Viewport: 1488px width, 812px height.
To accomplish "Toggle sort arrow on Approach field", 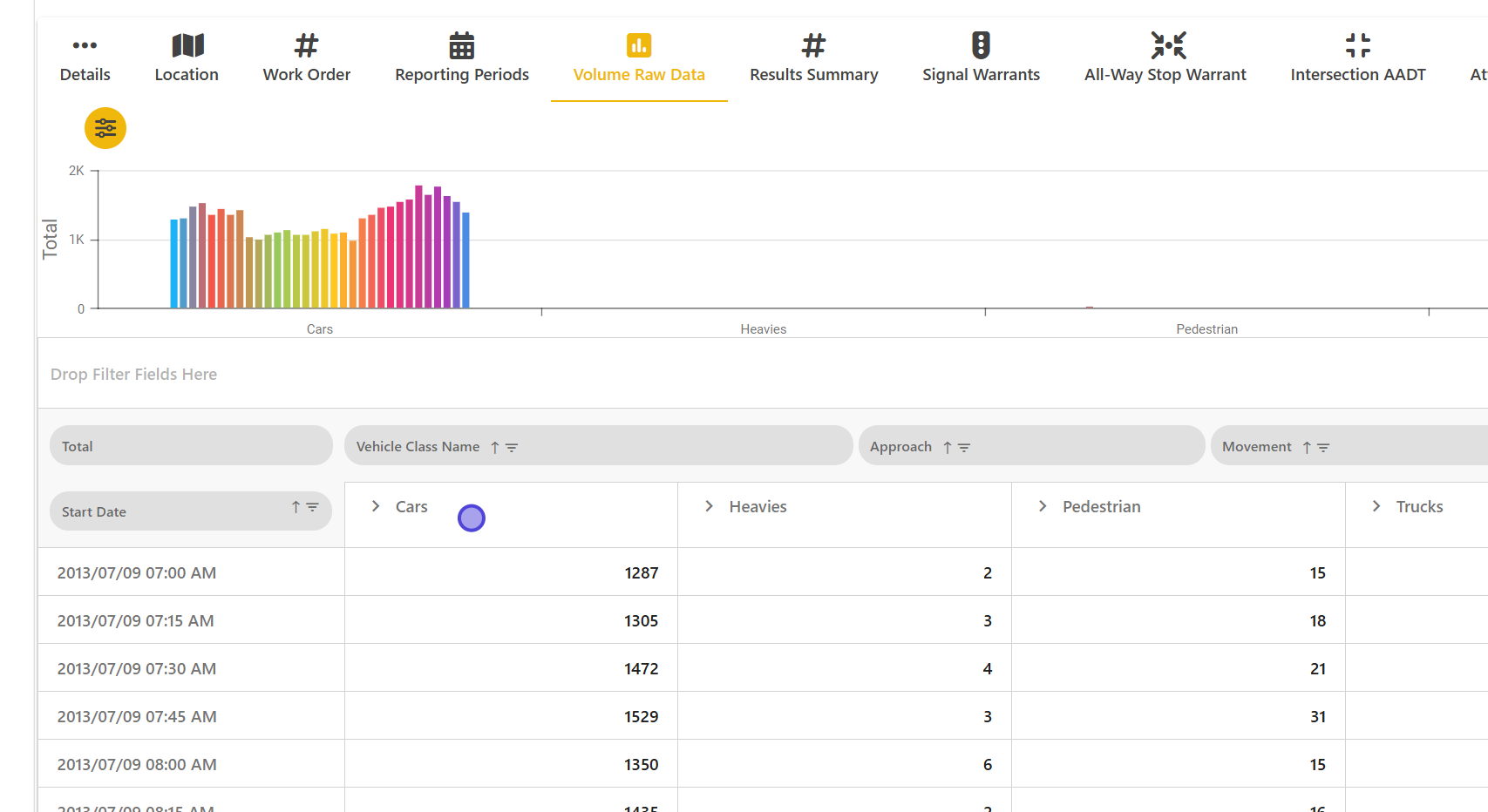I will pyautogui.click(x=948, y=447).
